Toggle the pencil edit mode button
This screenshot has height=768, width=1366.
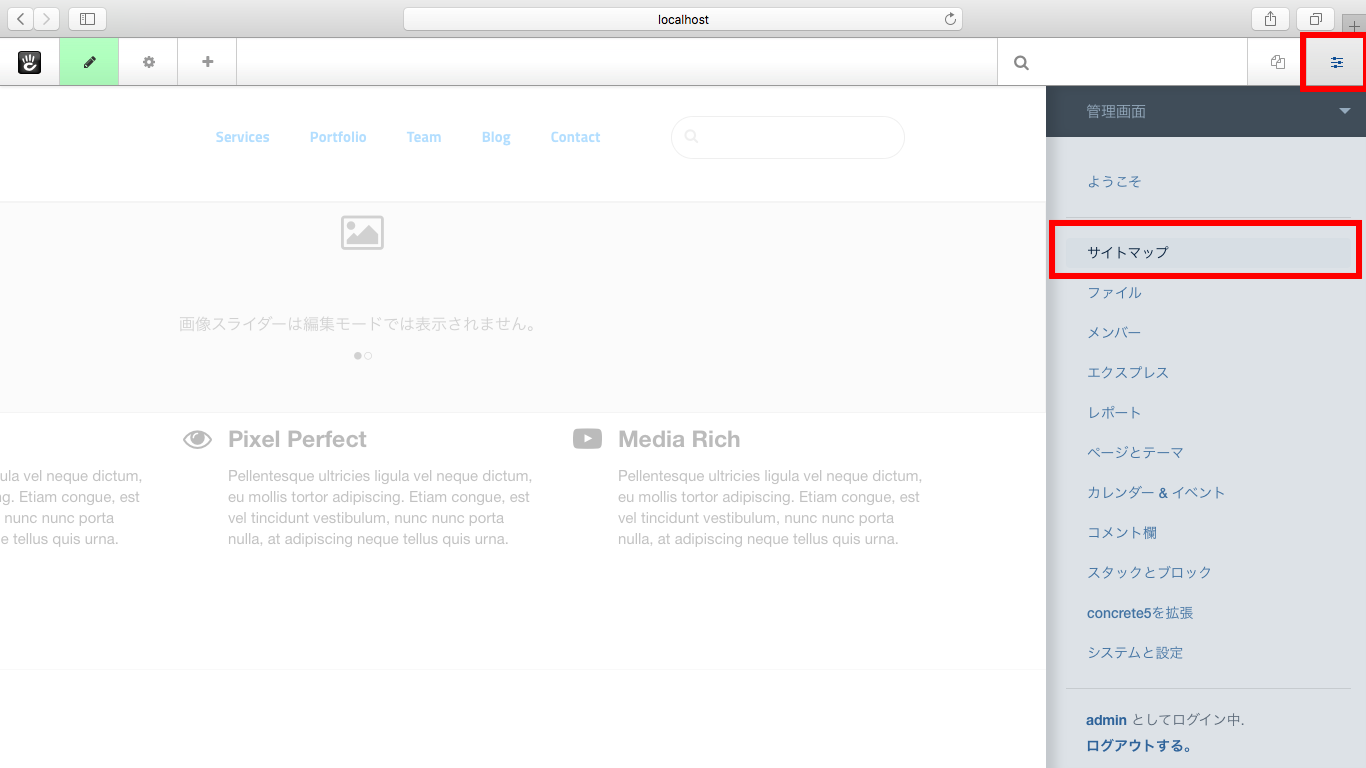pyautogui.click(x=89, y=62)
